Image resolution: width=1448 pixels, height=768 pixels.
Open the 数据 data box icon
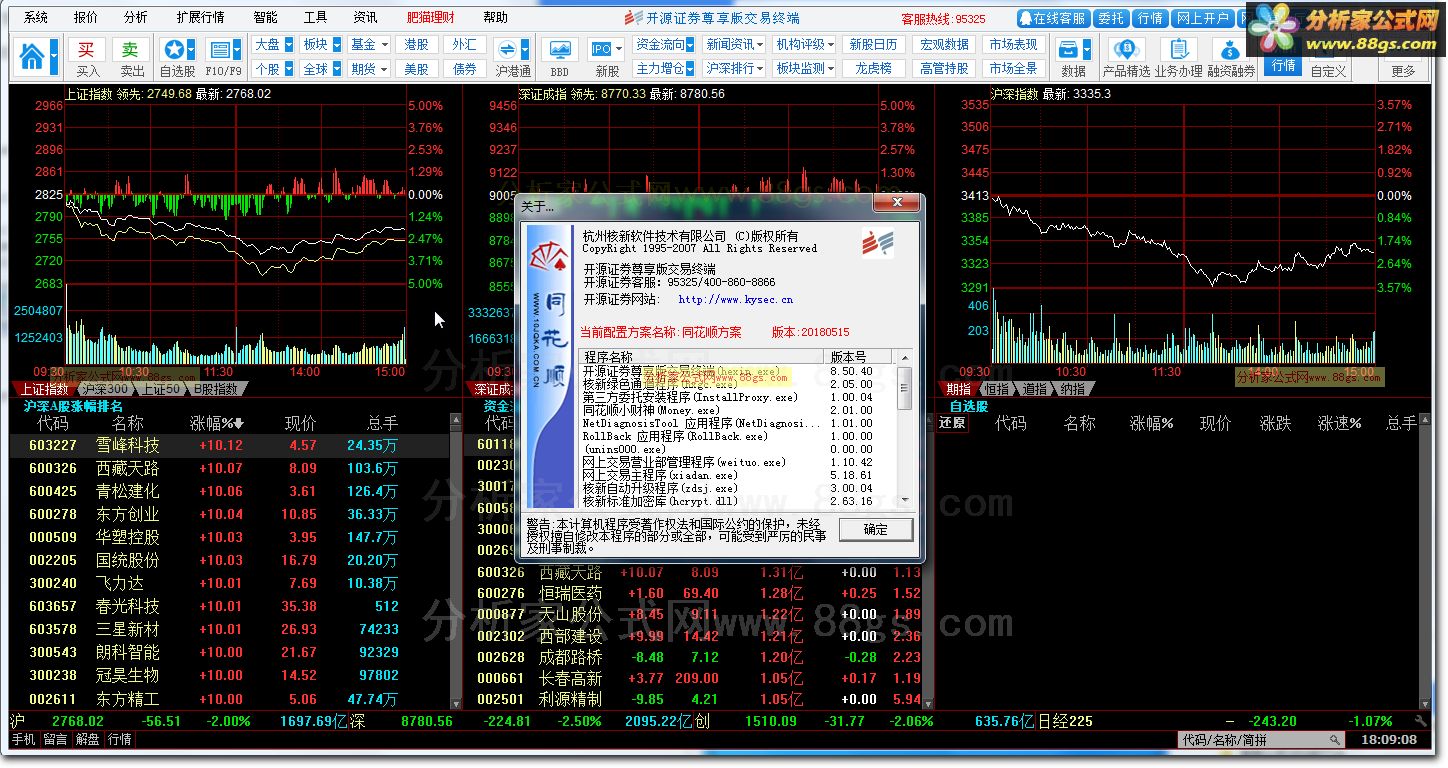coord(1069,50)
